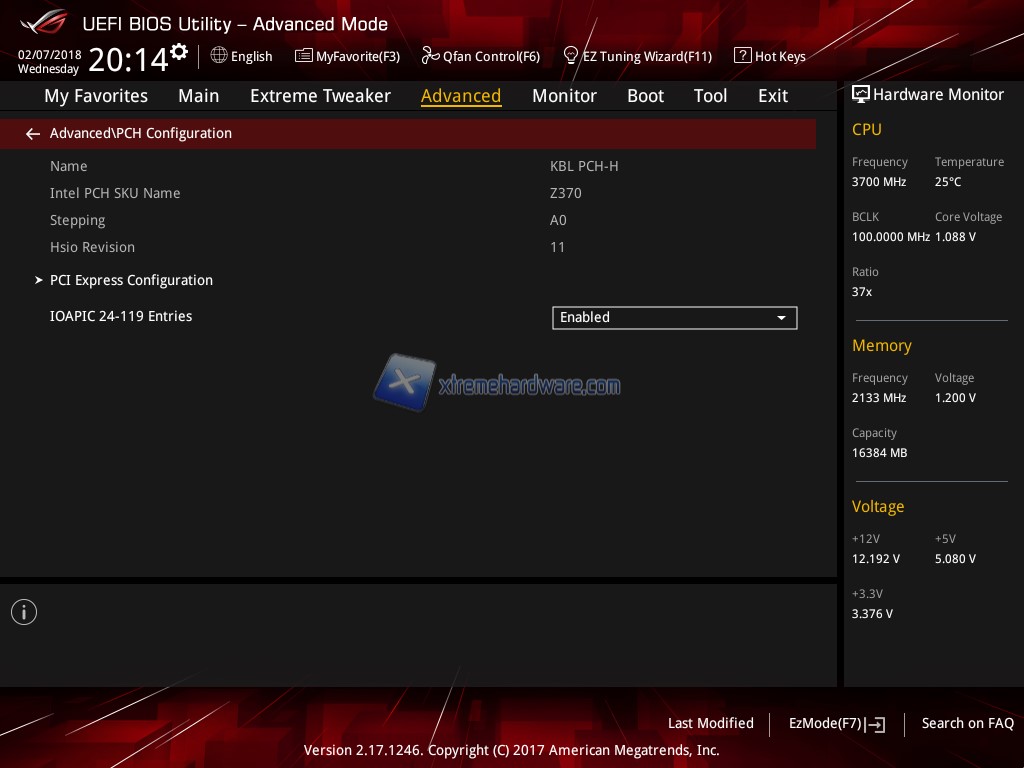Open the IOAPIC 24-119 Entries dropdown
The height and width of the screenshot is (768, 1024).
[x=674, y=317]
